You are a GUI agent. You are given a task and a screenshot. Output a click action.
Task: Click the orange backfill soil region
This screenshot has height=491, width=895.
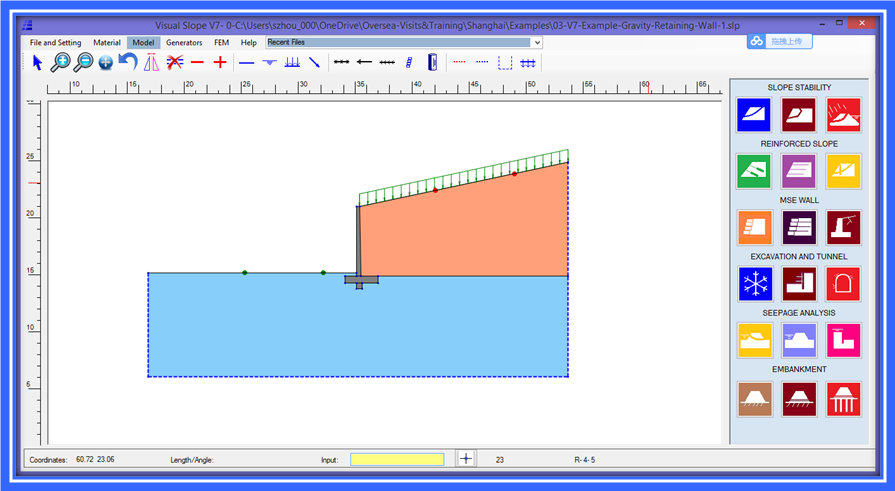(460, 235)
